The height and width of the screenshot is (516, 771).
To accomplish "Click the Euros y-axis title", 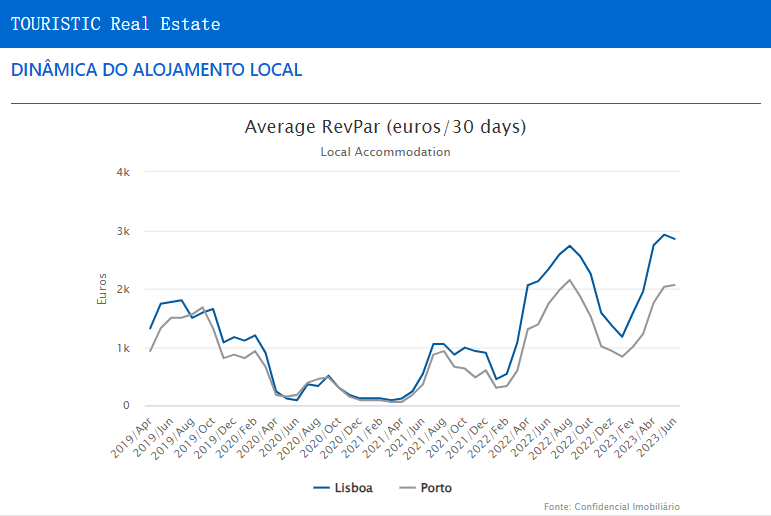I will coord(102,289).
